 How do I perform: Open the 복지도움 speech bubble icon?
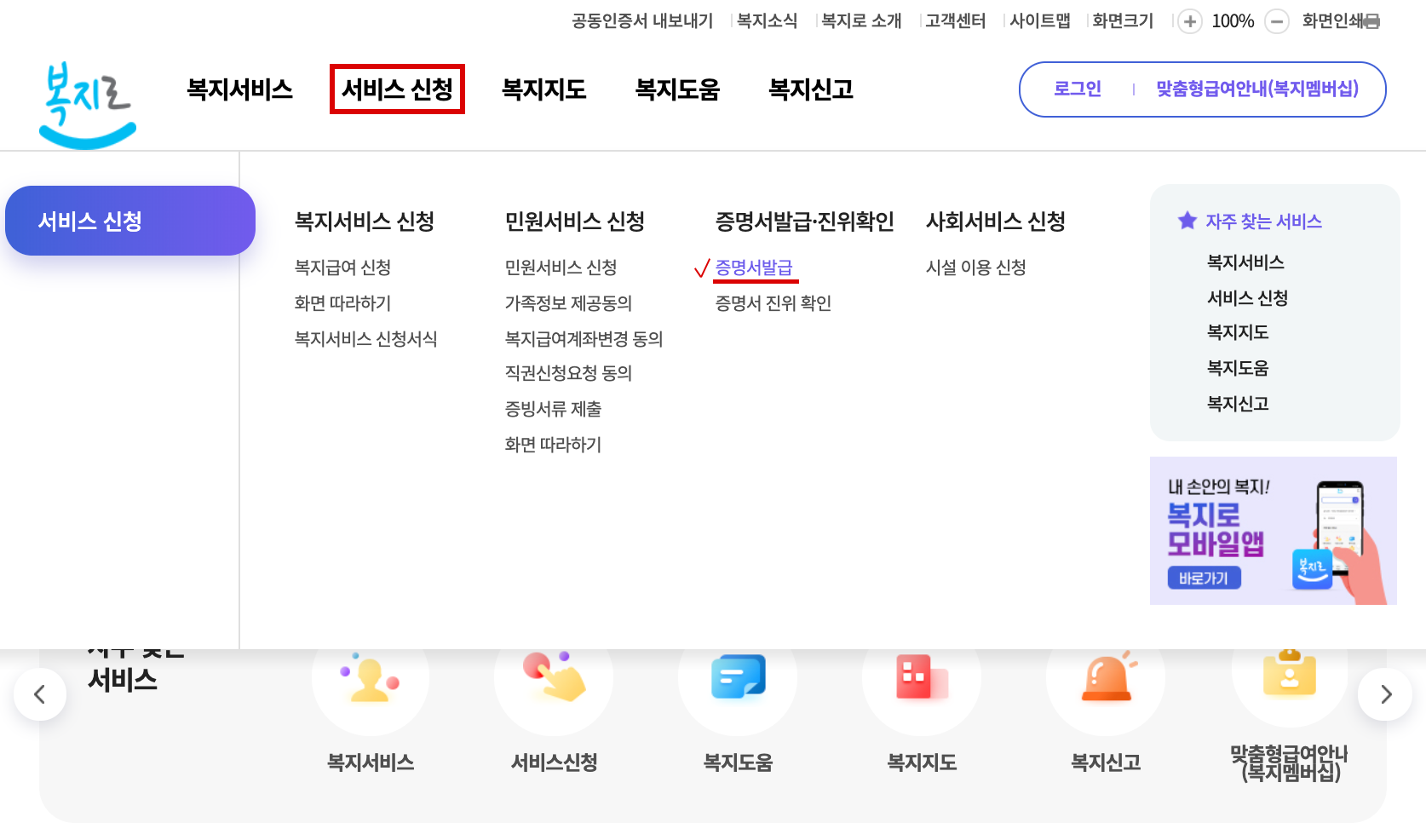pos(738,677)
